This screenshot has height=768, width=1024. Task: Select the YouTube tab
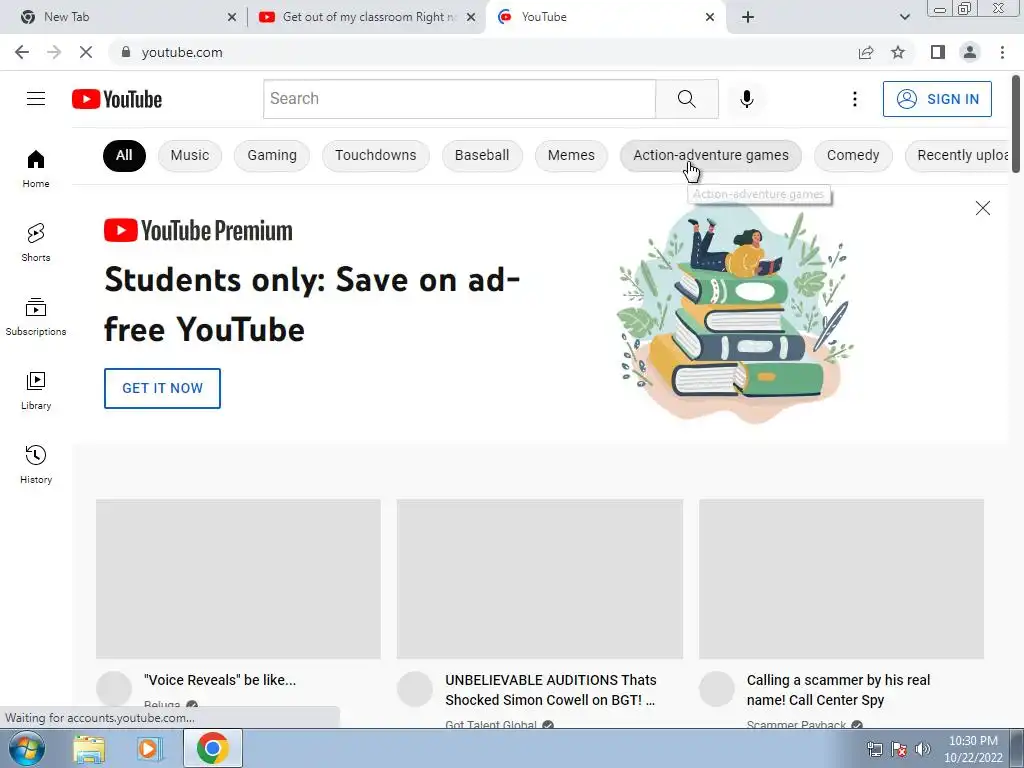pyautogui.click(x=604, y=17)
